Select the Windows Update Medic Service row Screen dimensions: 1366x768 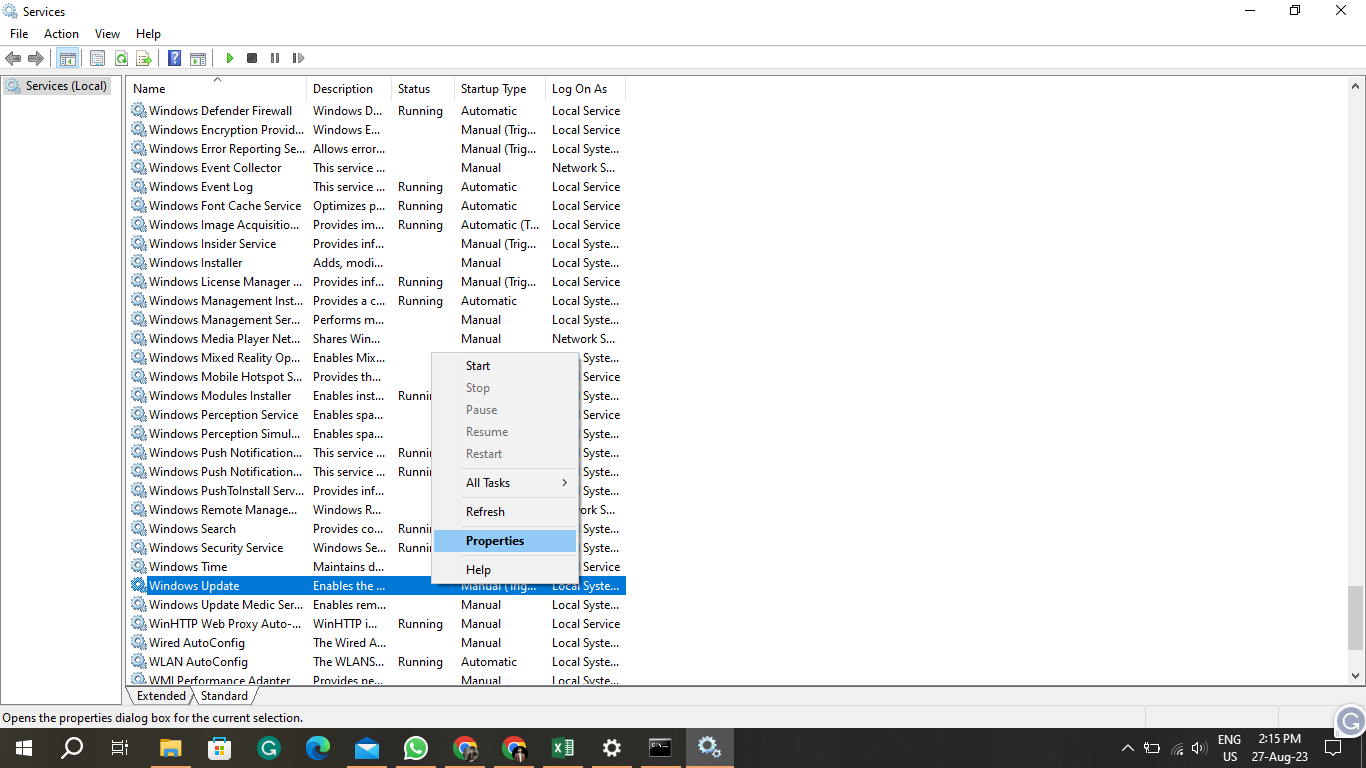376,604
